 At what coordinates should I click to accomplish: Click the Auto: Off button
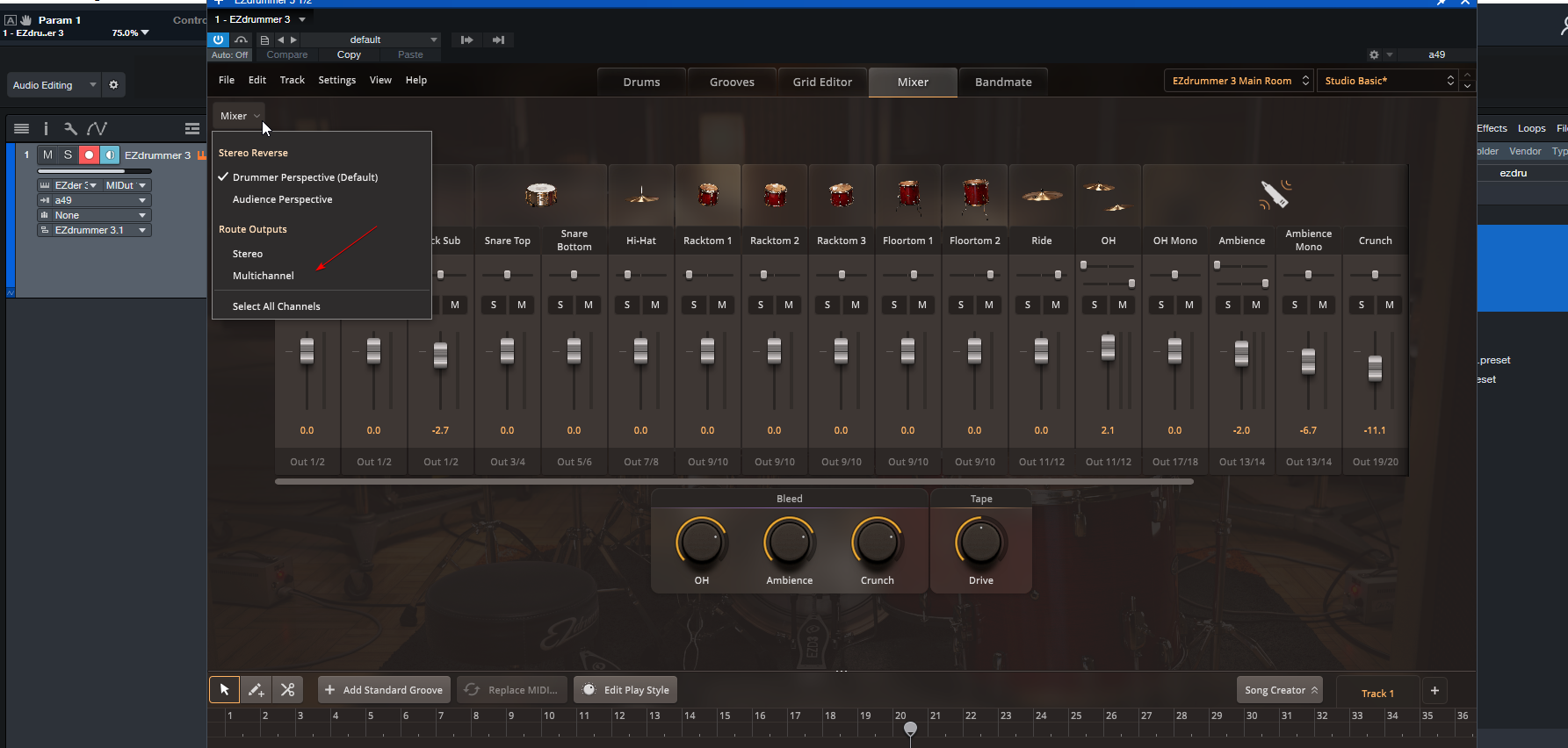[229, 54]
